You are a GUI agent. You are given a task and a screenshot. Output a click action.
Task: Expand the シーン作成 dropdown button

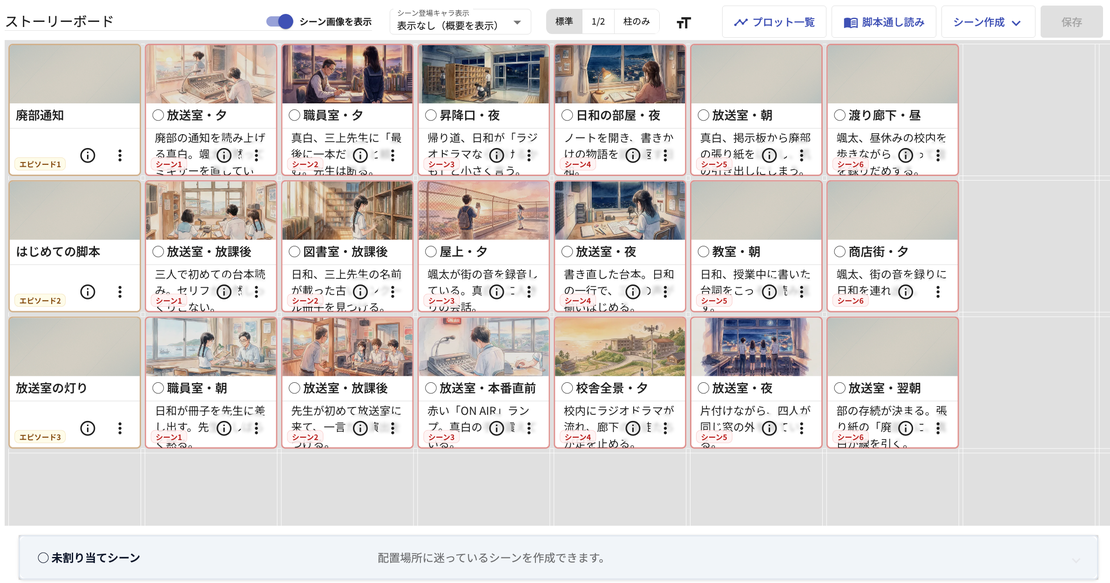[x=988, y=22]
